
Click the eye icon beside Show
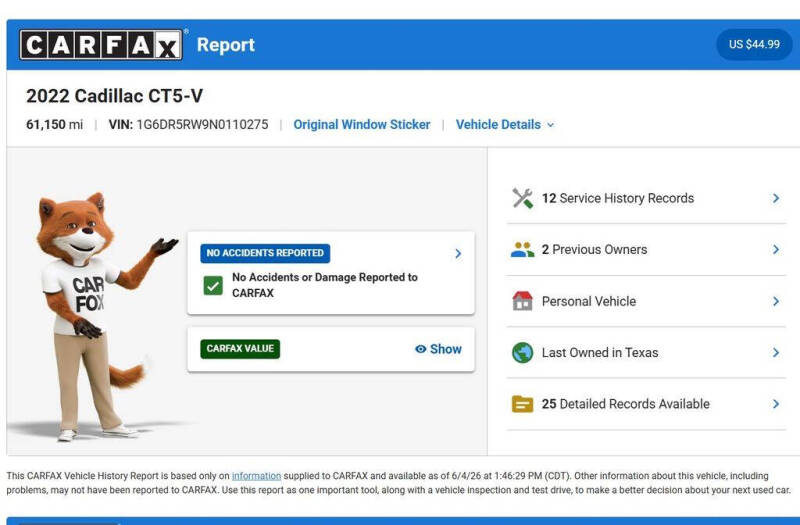coord(420,349)
